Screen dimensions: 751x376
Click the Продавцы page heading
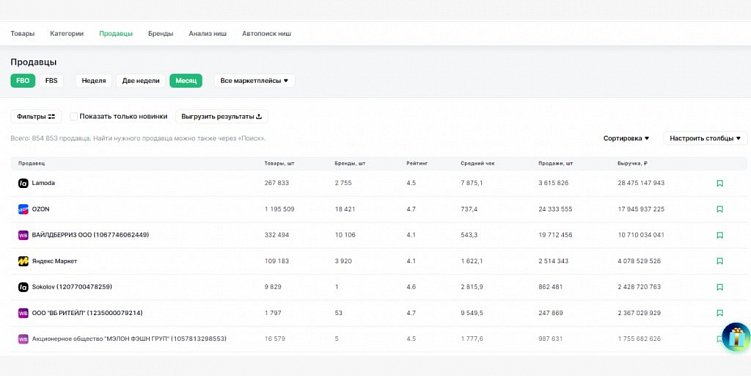34,62
